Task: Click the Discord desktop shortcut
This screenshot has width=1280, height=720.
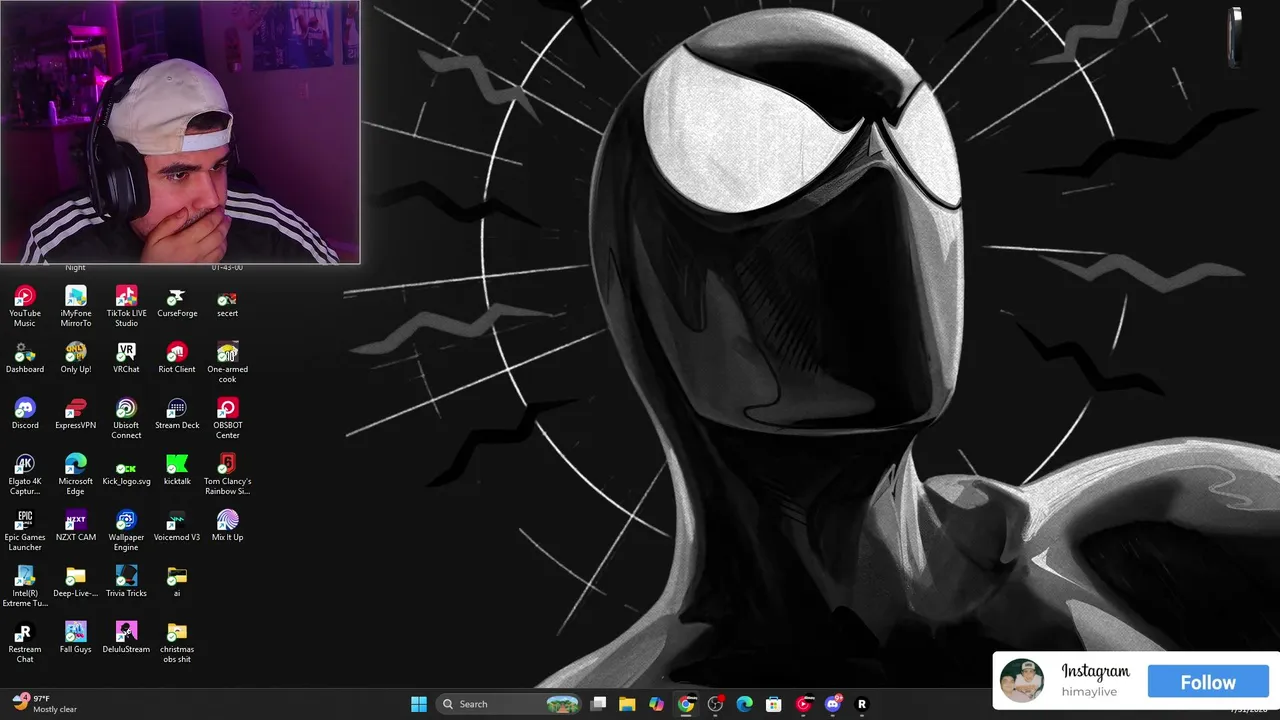Action: (x=25, y=414)
